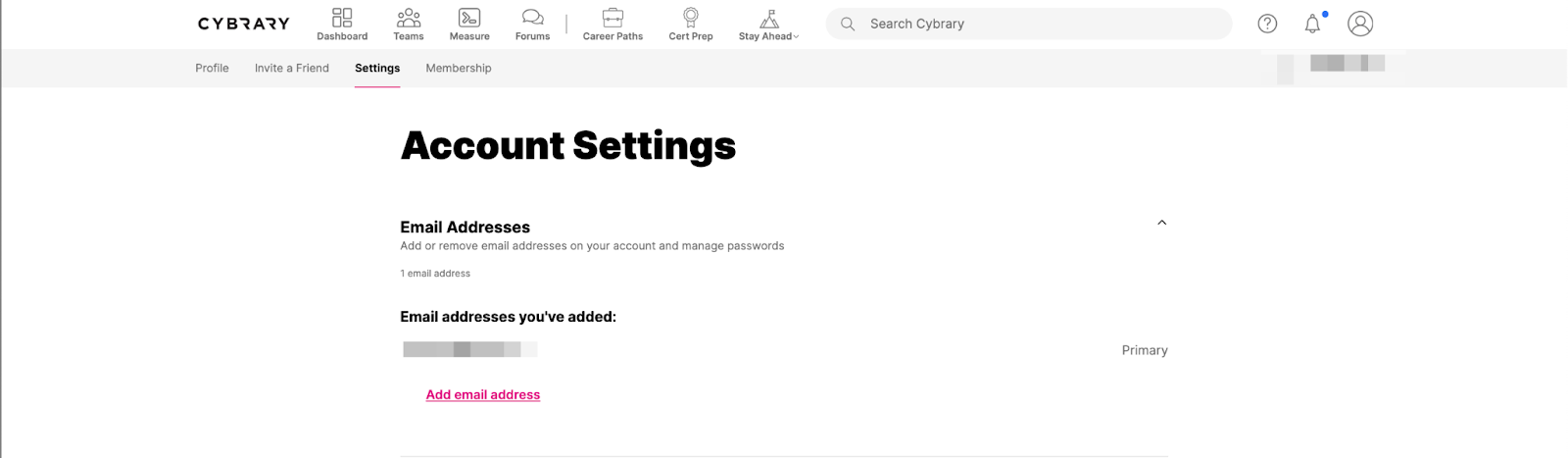Switch to the Profile tab
This screenshot has height=458, width=1568.
tap(212, 68)
